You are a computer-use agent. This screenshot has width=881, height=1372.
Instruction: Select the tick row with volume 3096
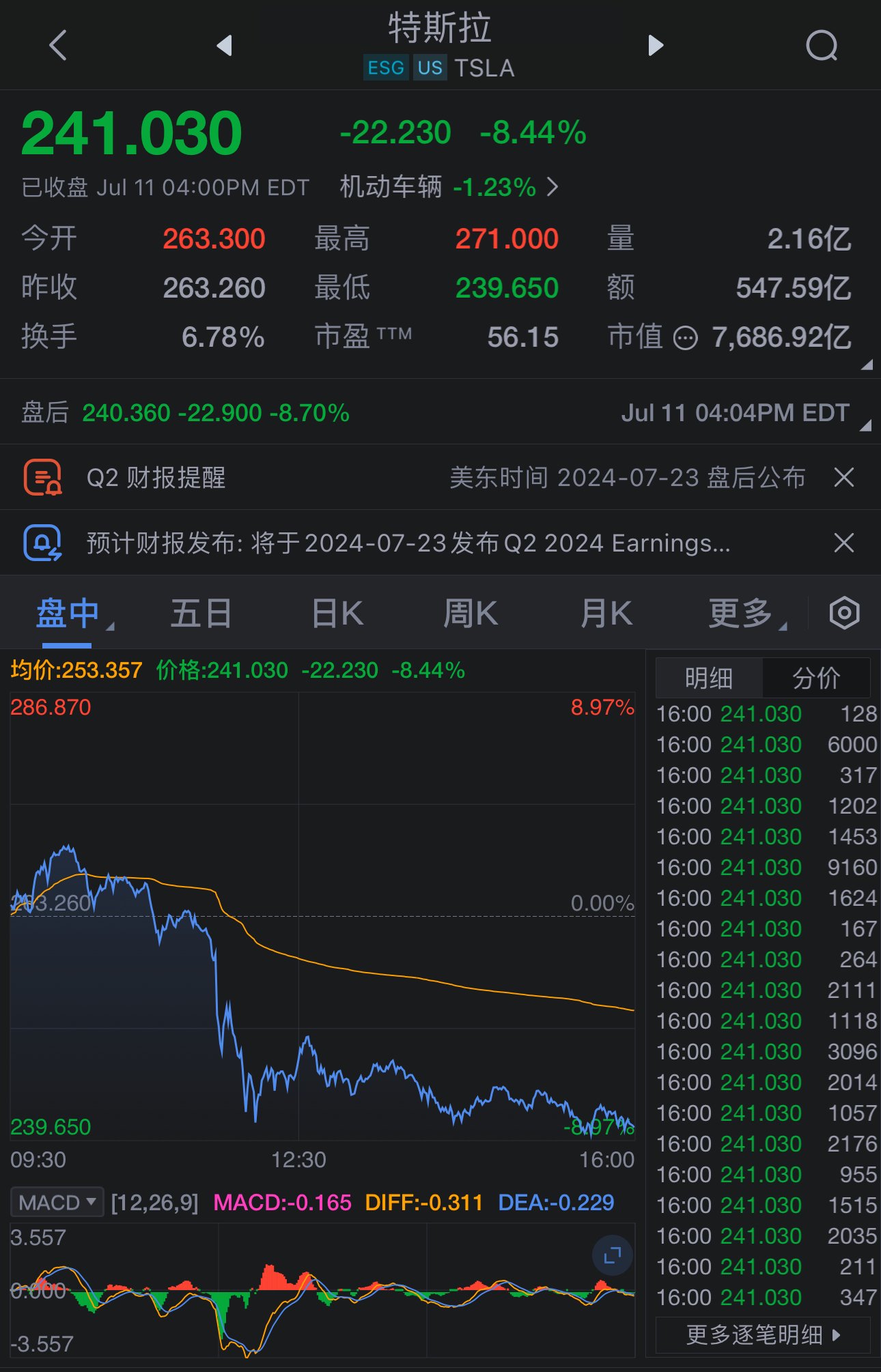coord(766,1051)
